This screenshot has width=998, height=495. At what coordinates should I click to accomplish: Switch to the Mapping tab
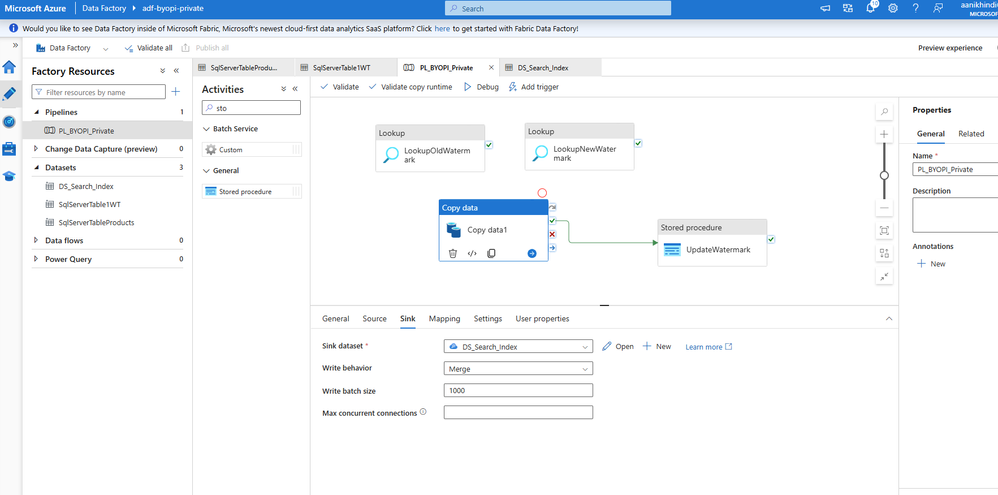point(444,319)
